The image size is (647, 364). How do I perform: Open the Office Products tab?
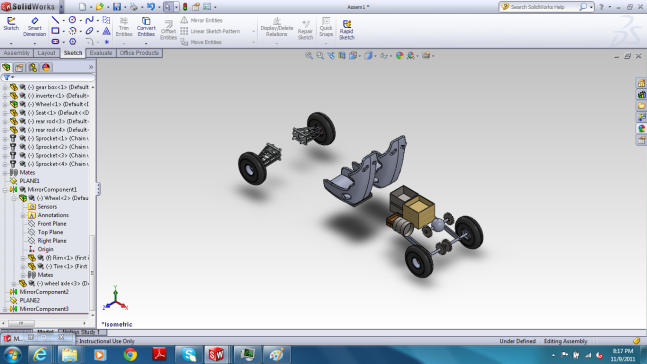click(139, 53)
